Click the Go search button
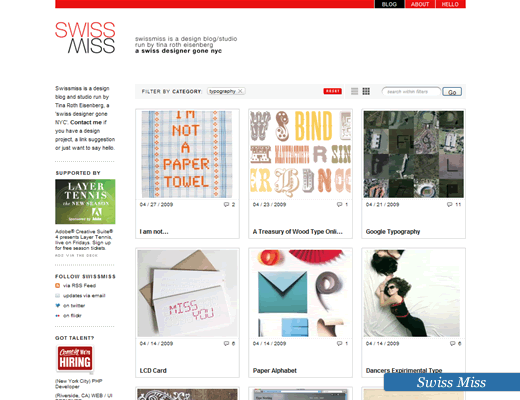Screen dimensions: 520x400 pos(452,92)
